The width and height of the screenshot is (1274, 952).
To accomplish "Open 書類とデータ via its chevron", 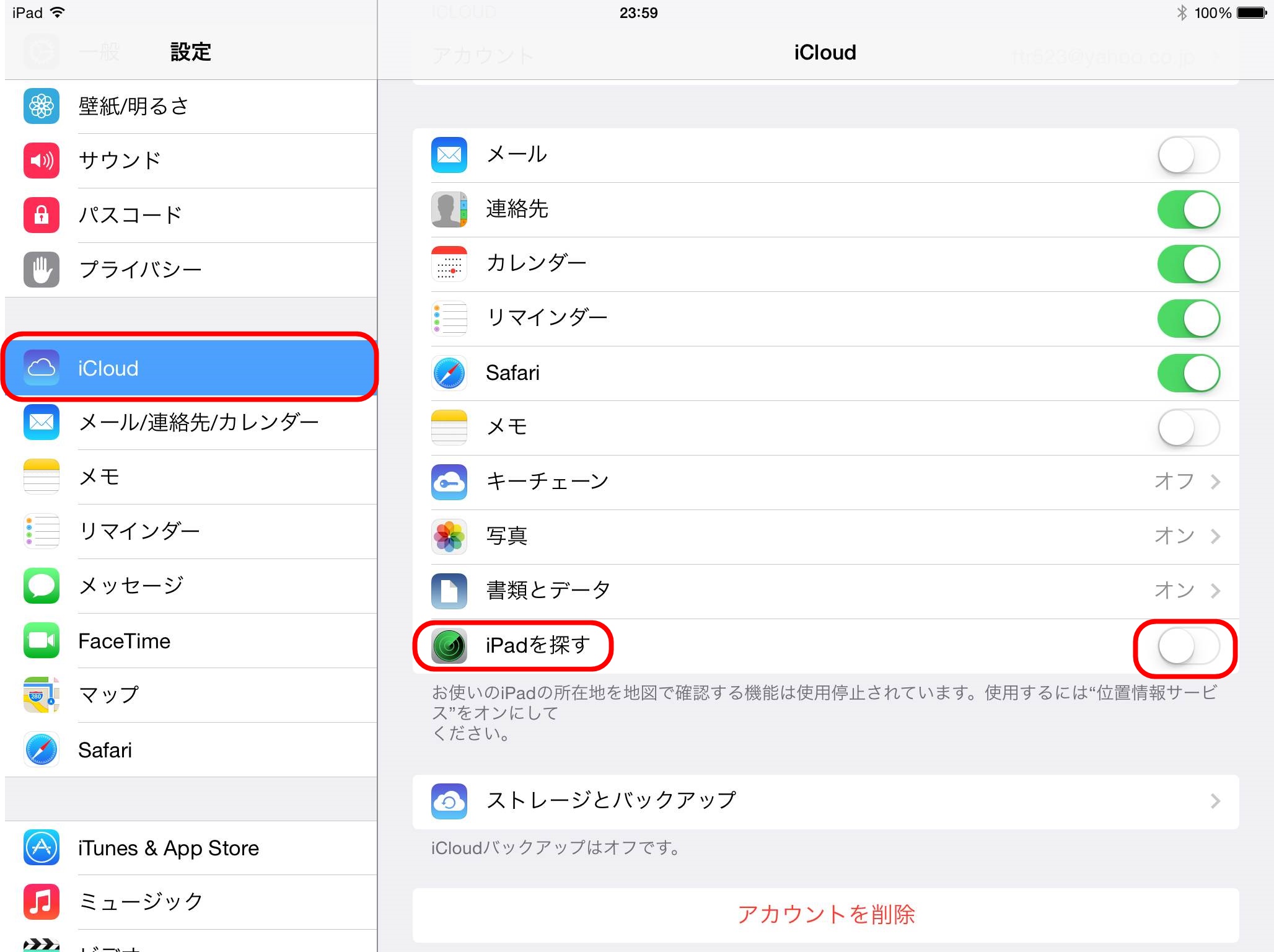I will click(x=1215, y=591).
